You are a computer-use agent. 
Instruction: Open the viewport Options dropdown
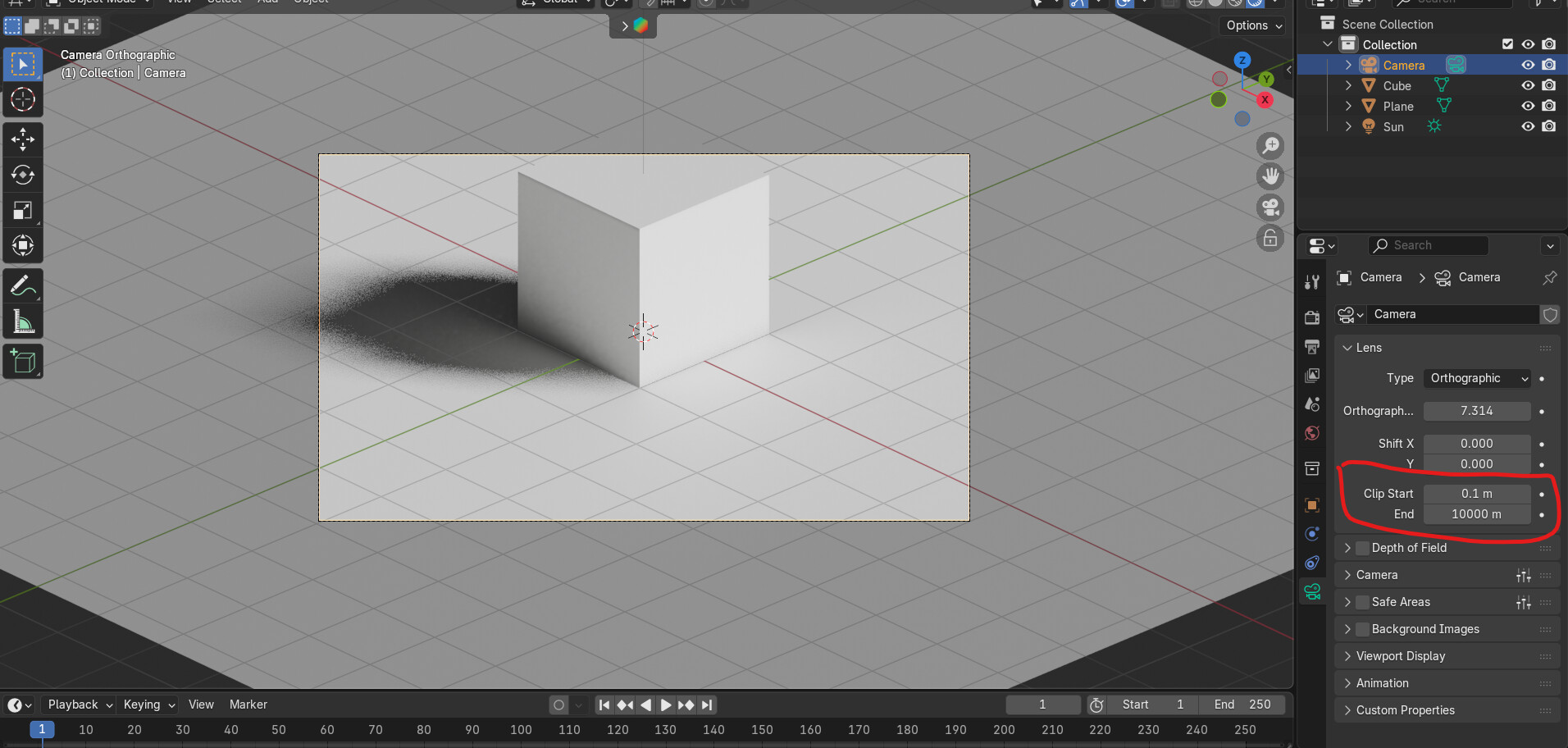tap(1254, 25)
